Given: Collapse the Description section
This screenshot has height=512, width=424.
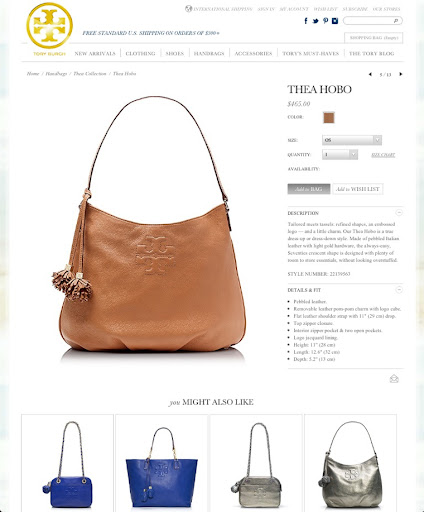Looking at the screenshot, I should pyautogui.click(x=399, y=213).
